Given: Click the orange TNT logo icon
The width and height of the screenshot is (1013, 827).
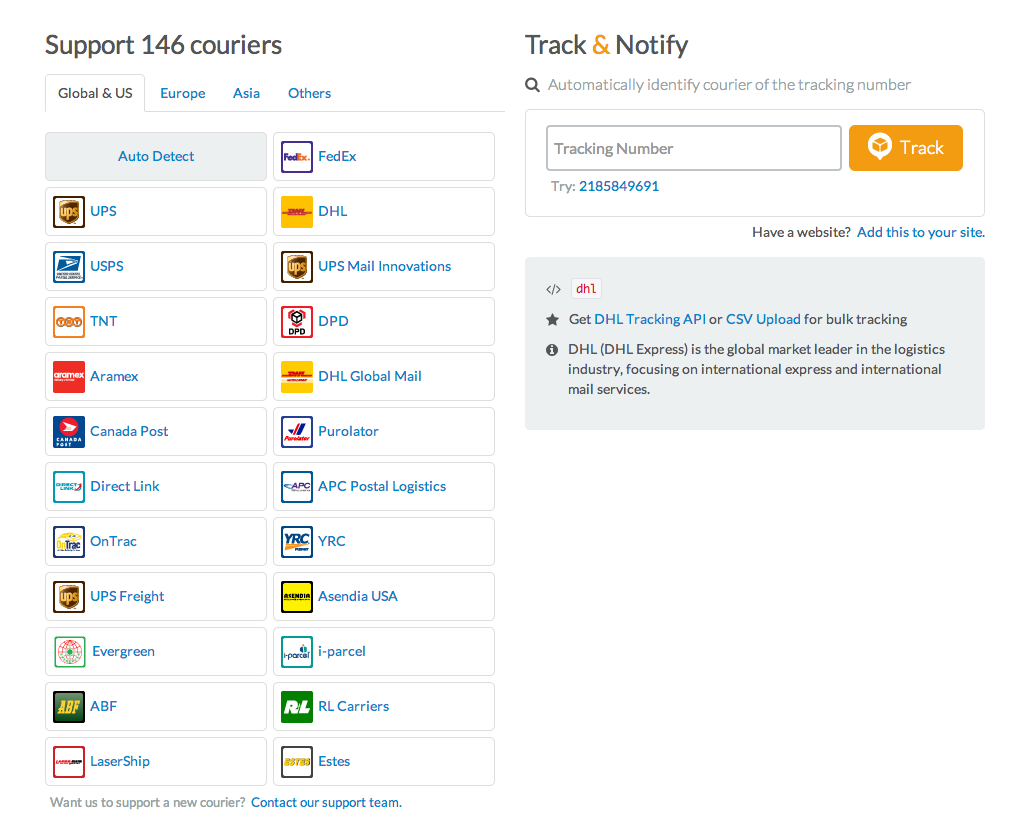Looking at the screenshot, I should pos(68,321).
